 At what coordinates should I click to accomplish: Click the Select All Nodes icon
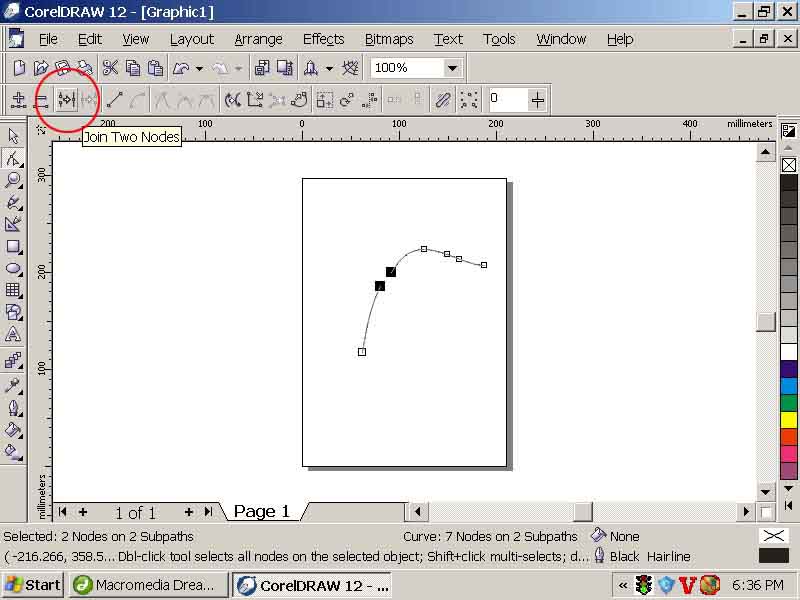click(x=468, y=99)
